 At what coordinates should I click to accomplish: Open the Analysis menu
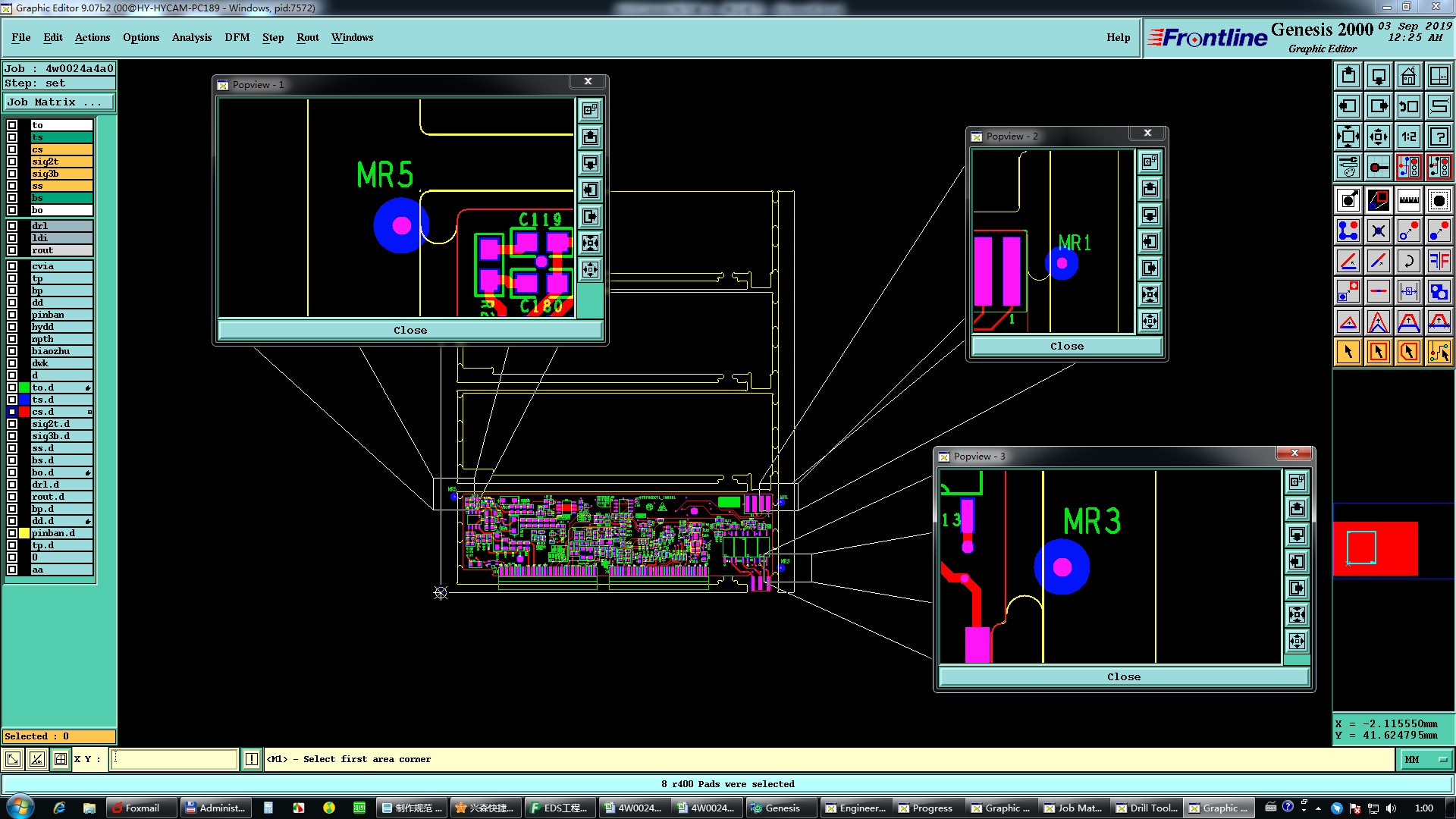pos(191,37)
